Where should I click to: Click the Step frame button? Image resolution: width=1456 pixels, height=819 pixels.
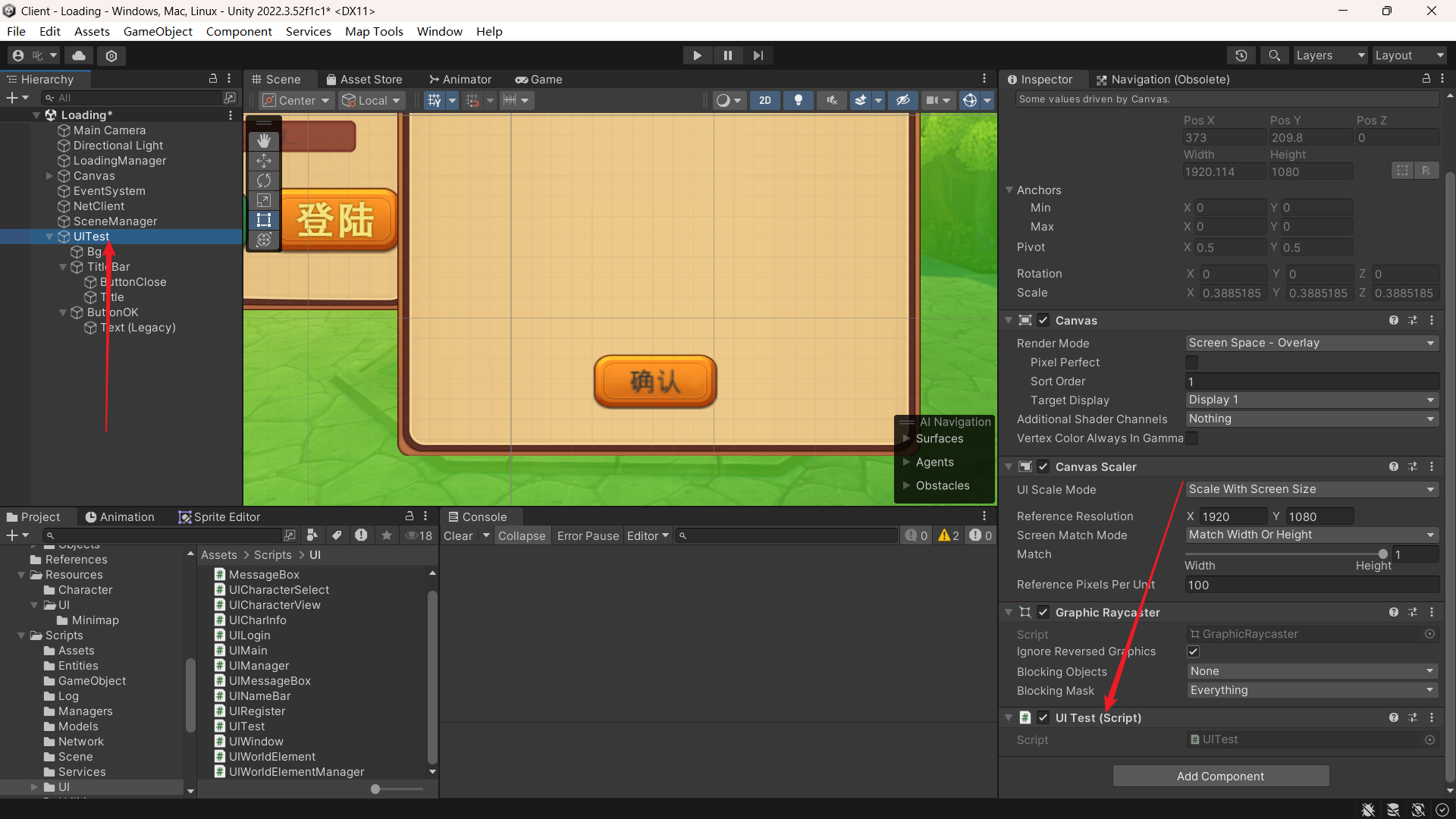(758, 55)
